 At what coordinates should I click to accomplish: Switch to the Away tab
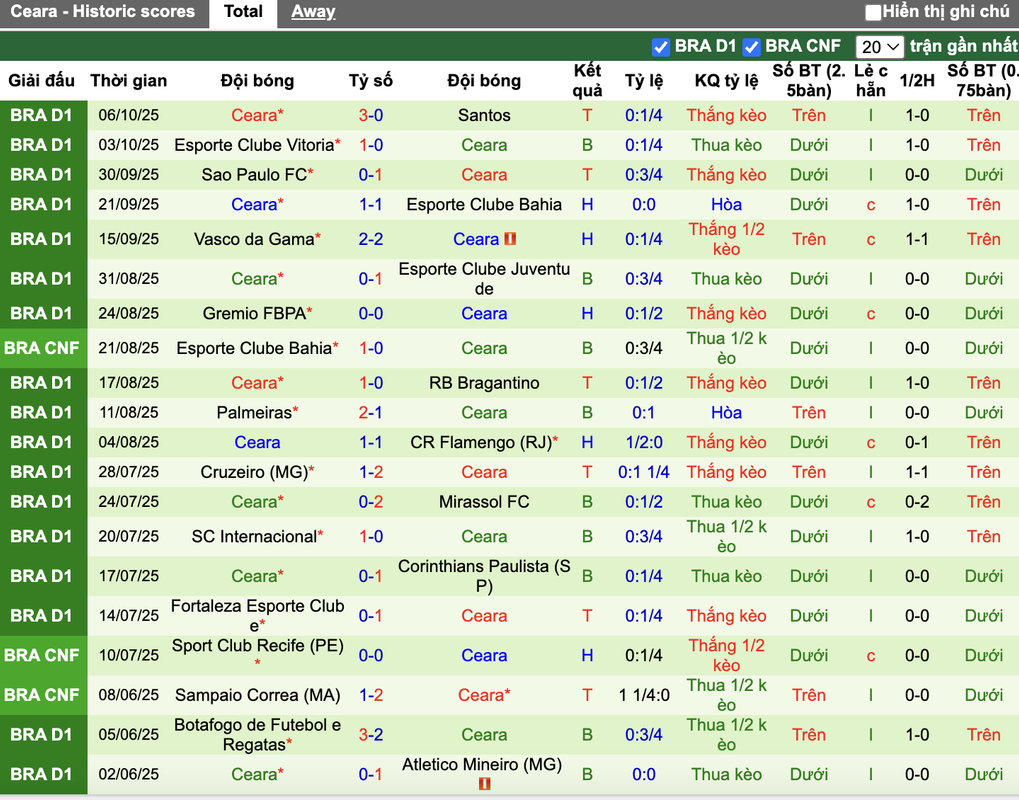(x=313, y=12)
